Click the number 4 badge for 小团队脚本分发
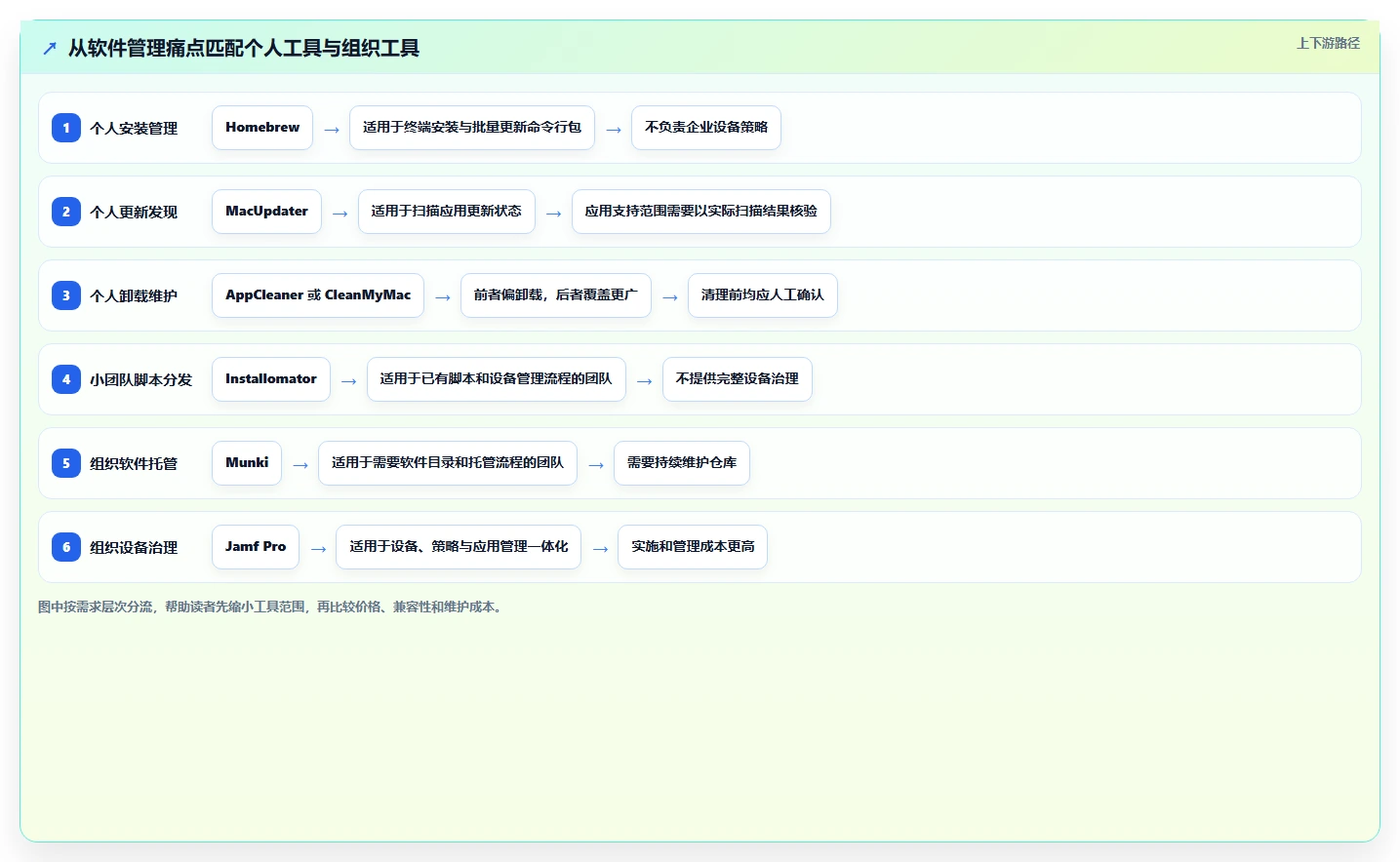This screenshot has height=862, width=1400. click(66, 379)
